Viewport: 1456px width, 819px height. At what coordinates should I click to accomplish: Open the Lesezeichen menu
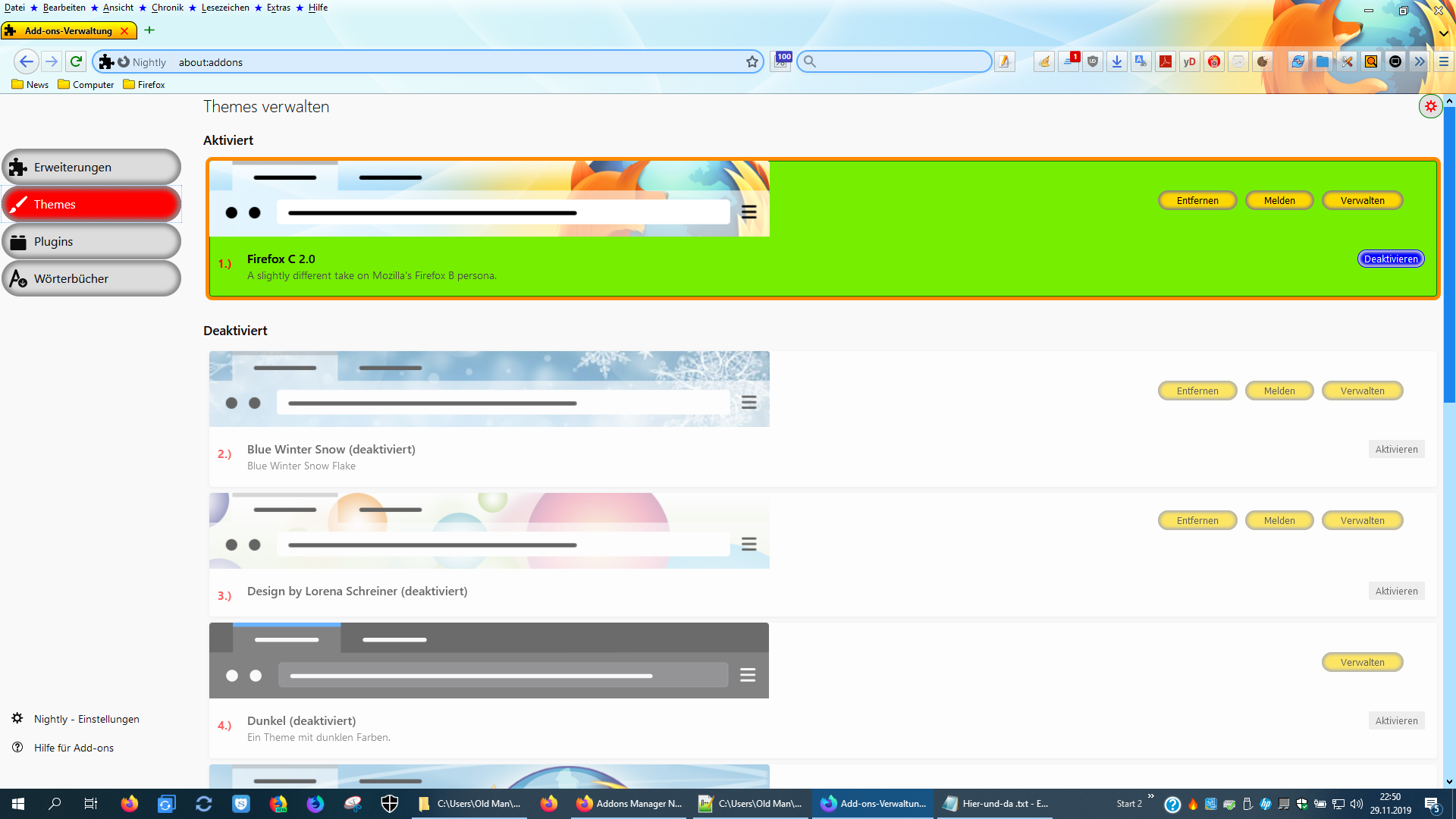click(225, 8)
